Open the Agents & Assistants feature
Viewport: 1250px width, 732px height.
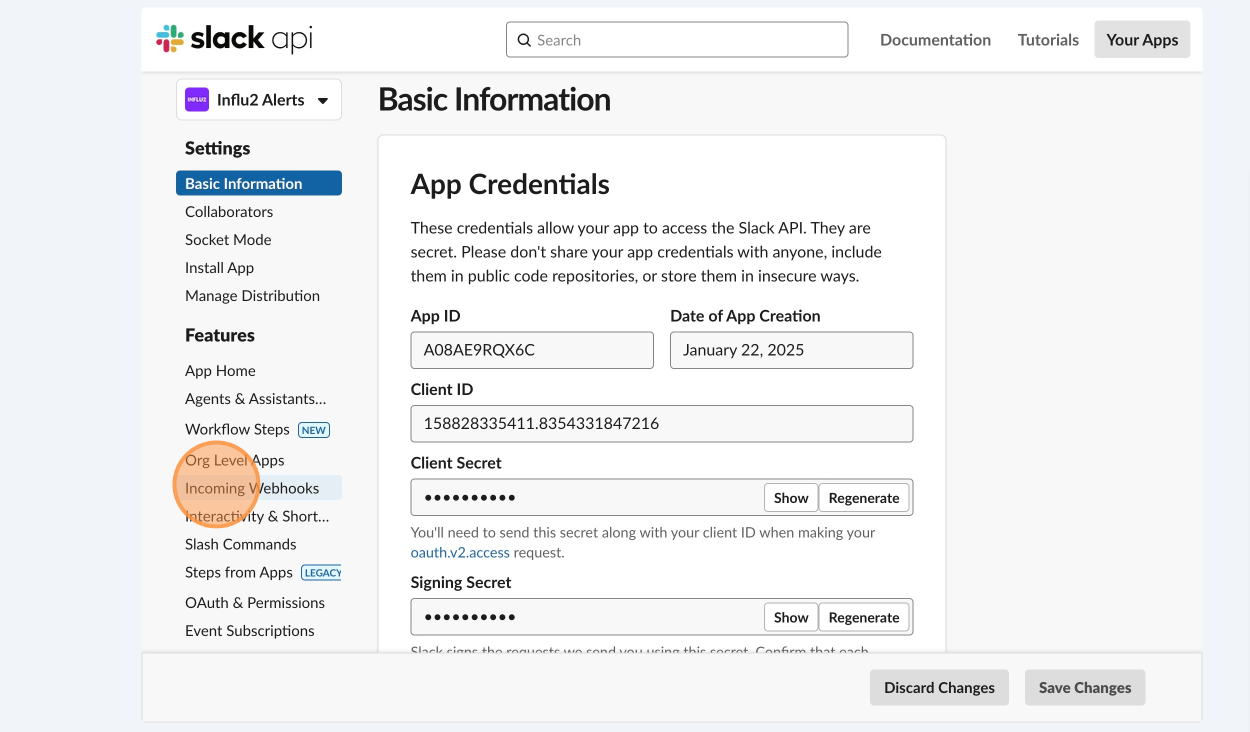[255, 398]
